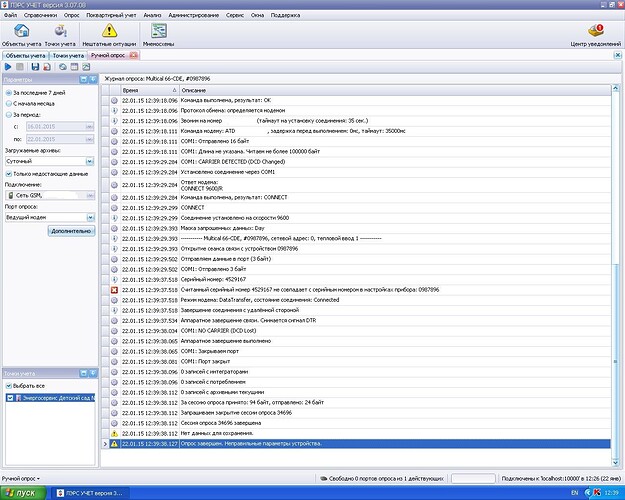Click the log scrollbar up arrow
Viewport: 625px width, 500px height.
tap(615, 88)
